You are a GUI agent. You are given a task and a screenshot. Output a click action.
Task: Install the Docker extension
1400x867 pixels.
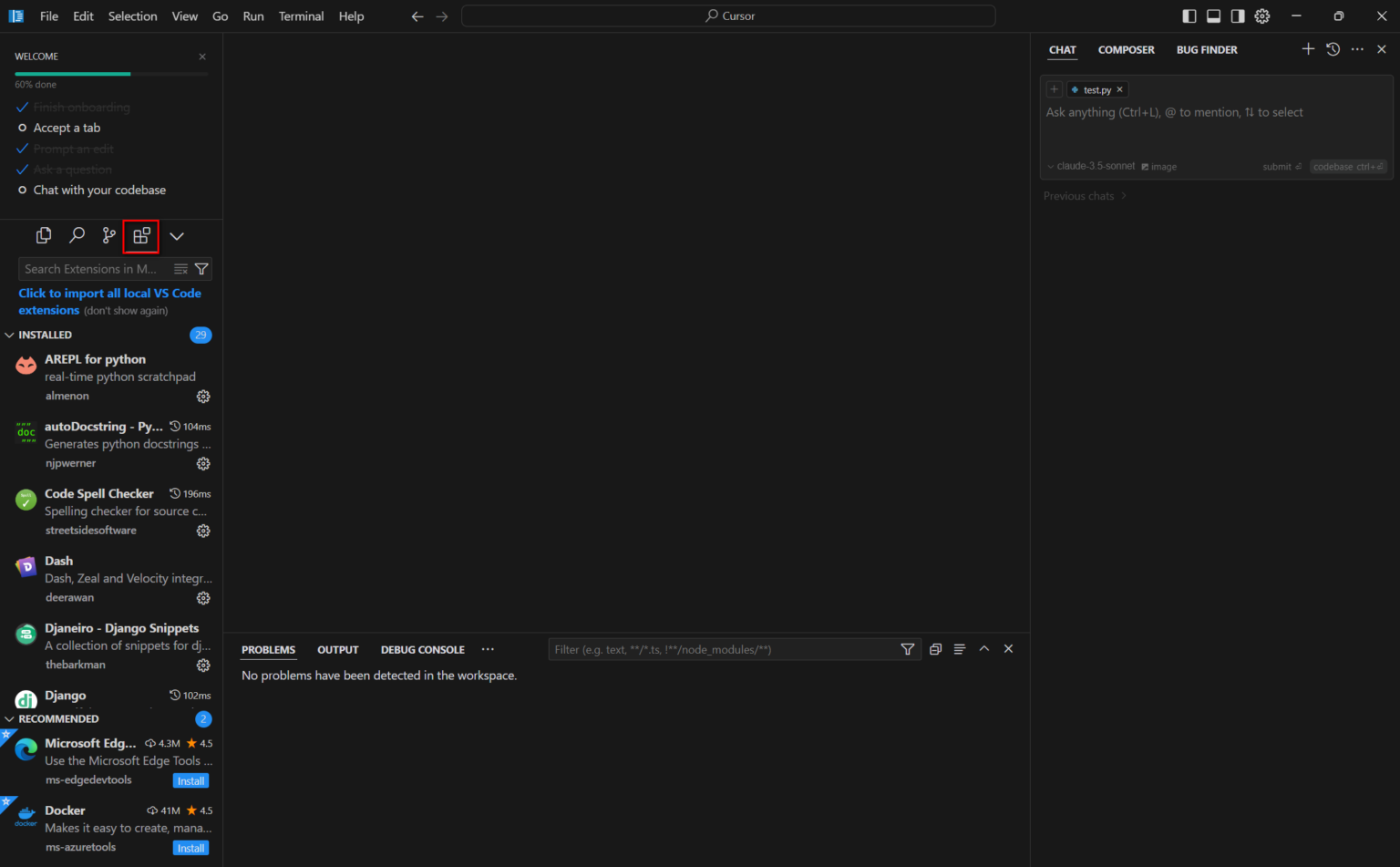point(190,848)
